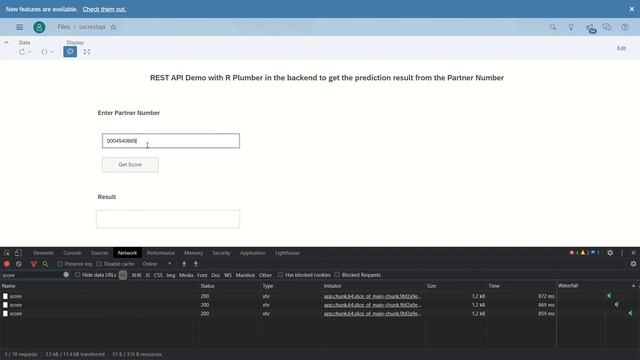Filter requests by XHR
Viewport: 640px width, 360px height.
136,275
